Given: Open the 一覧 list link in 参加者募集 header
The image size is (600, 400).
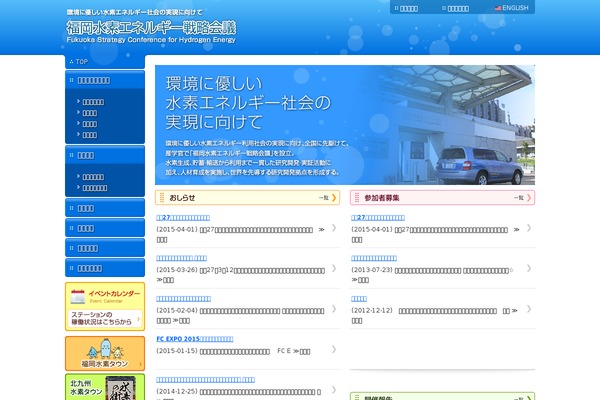Looking at the screenshot, I should (x=523, y=198).
